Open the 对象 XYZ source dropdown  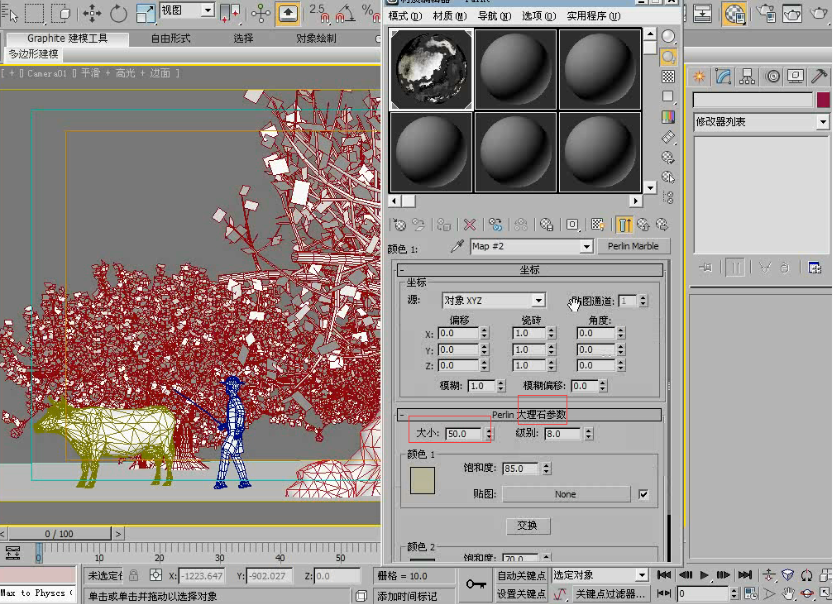pos(493,301)
